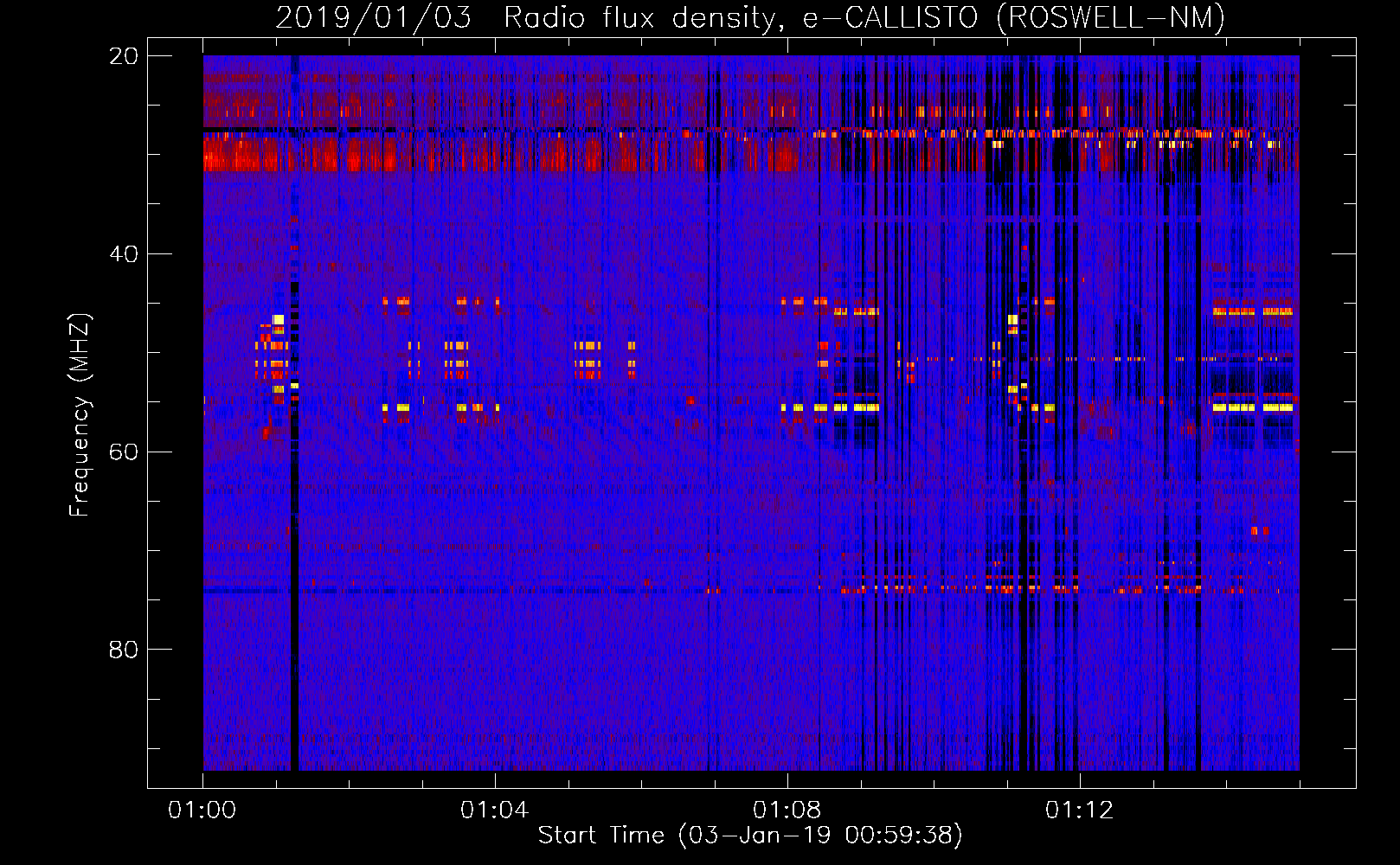Click the 'Frequency (MHZ)' axis label
The height and width of the screenshot is (865, 1400).
(79, 415)
